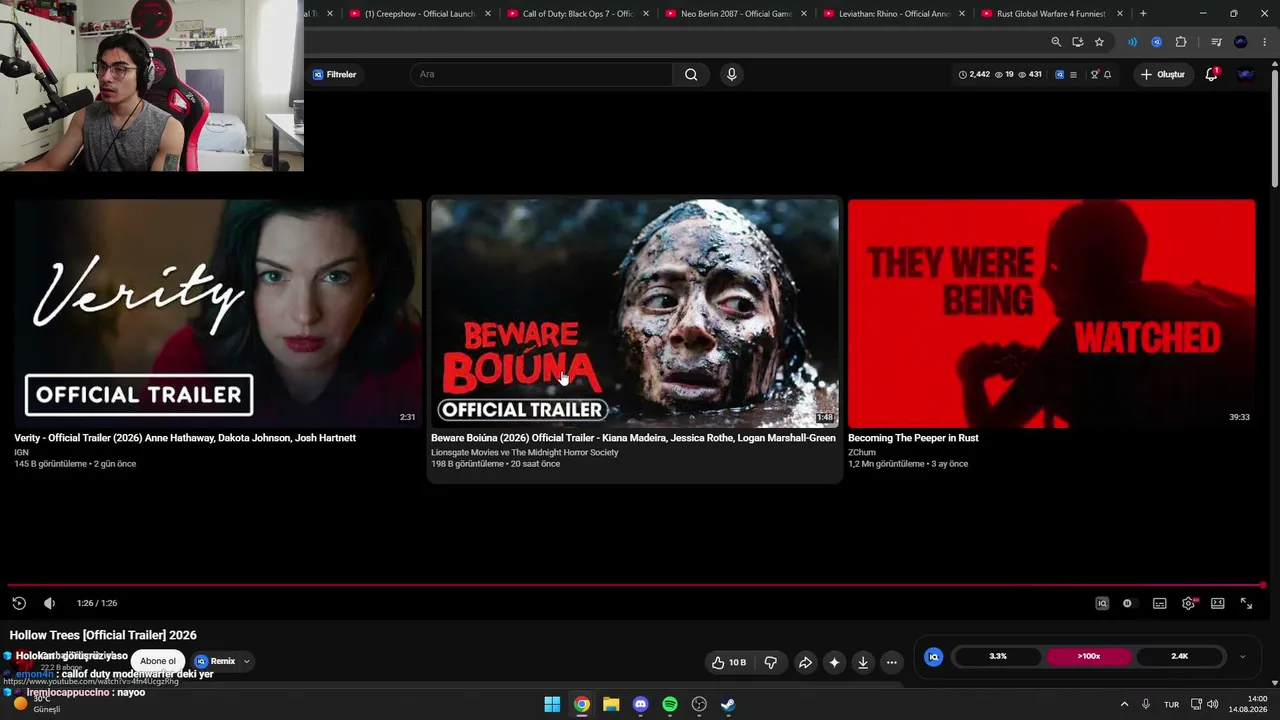
Task: Open YouTube notifications bell
Action: tap(1212, 74)
